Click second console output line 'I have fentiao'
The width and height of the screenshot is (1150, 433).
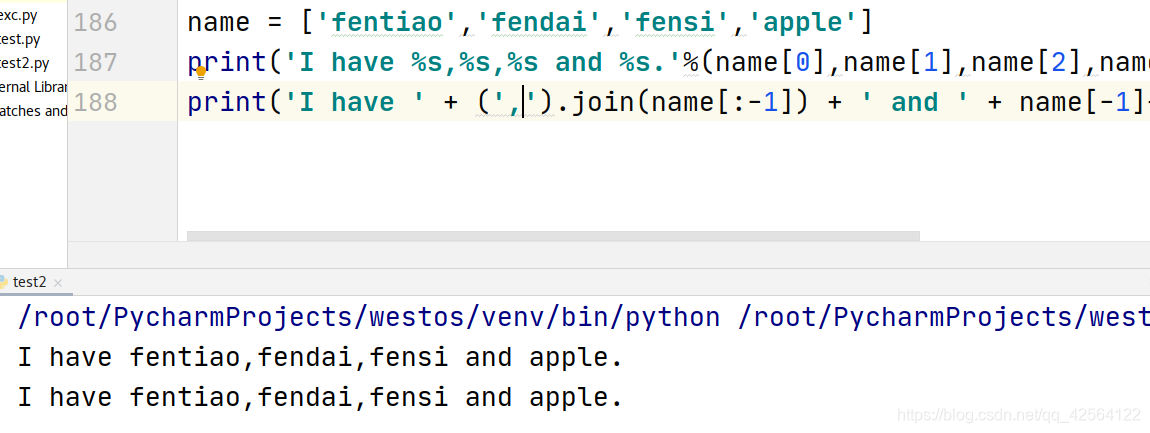coord(320,397)
